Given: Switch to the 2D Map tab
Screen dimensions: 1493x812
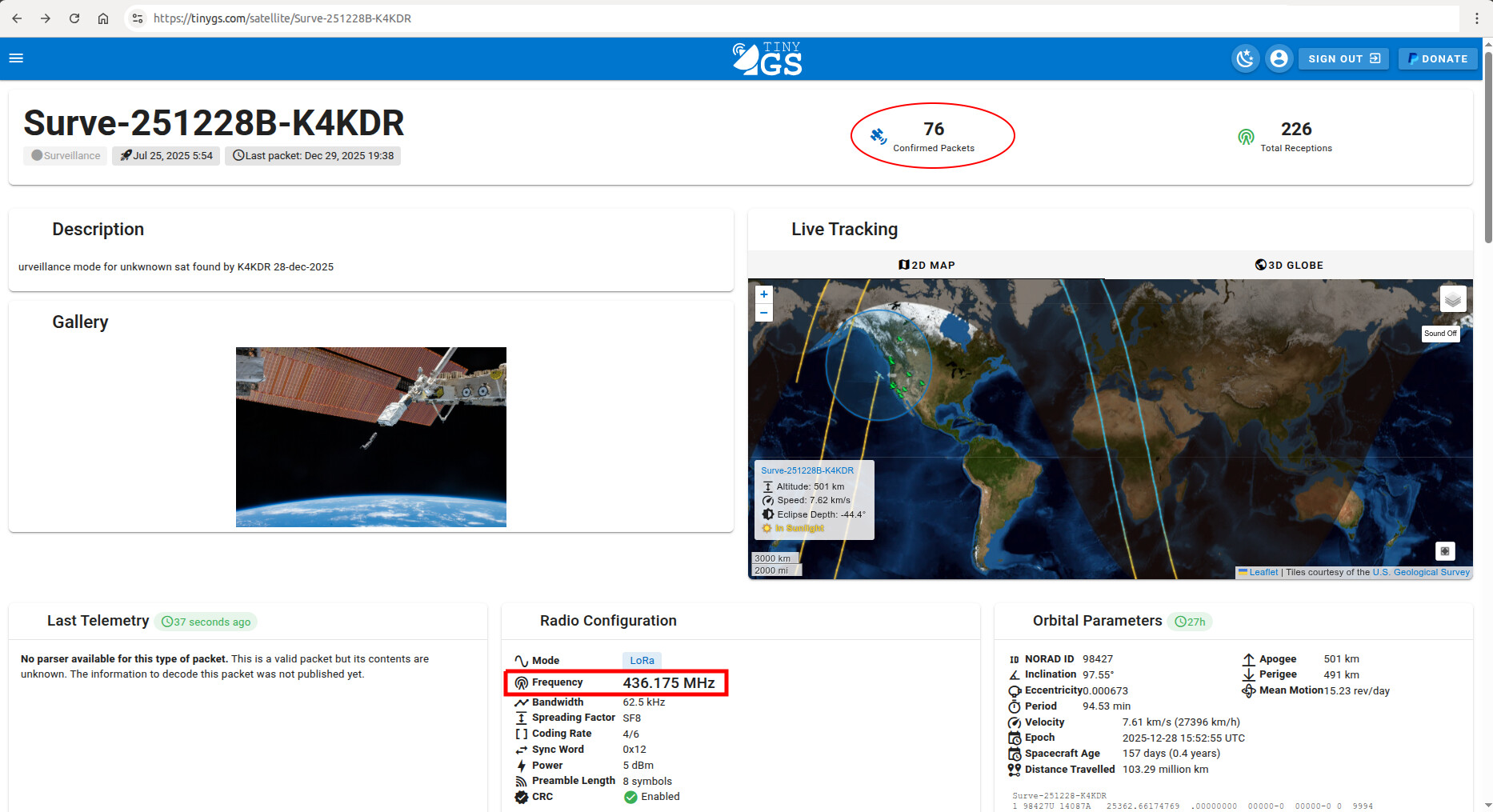Looking at the screenshot, I should [x=927, y=265].
